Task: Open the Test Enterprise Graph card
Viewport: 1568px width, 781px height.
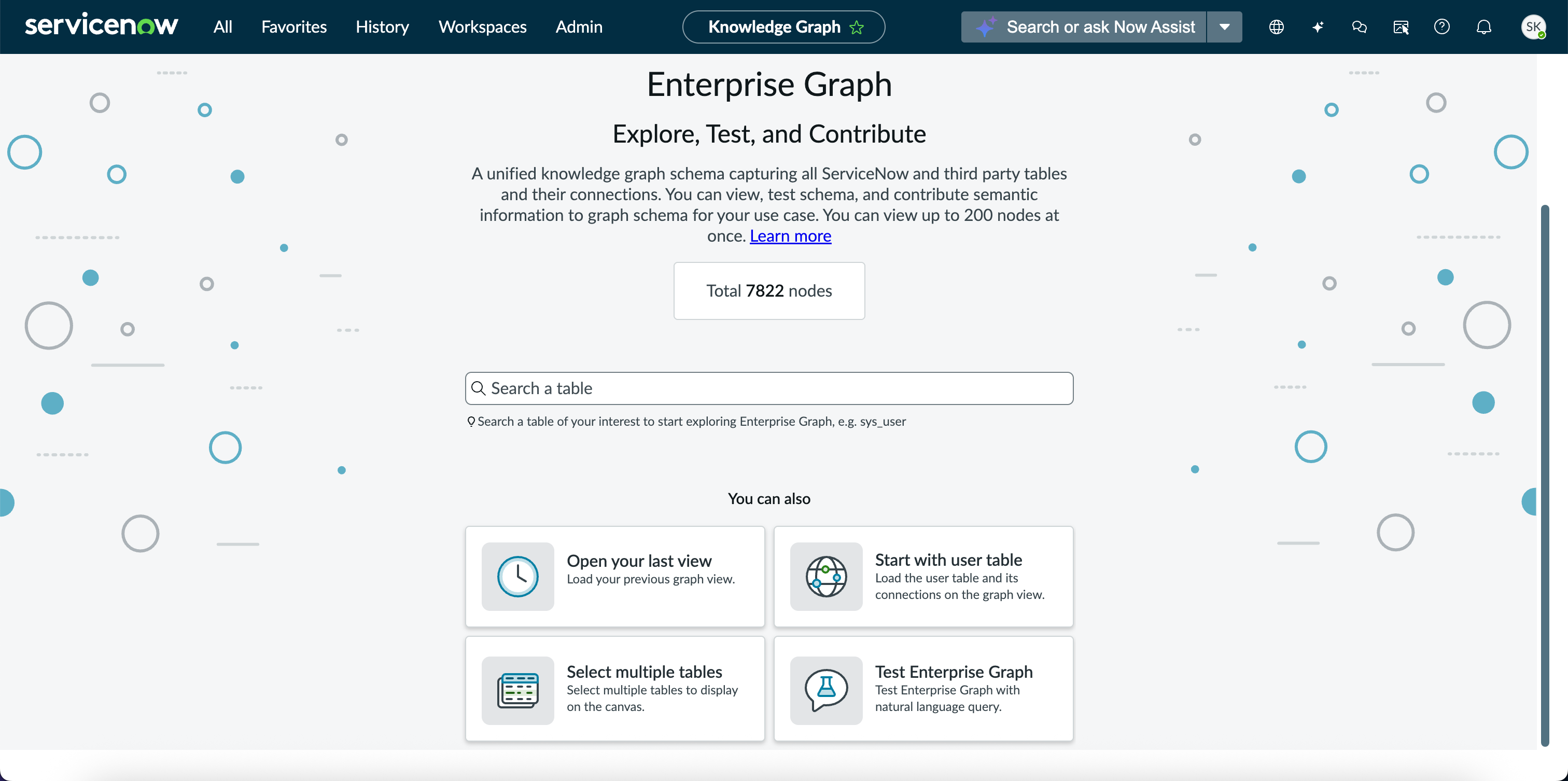Action: pos(923,689)
